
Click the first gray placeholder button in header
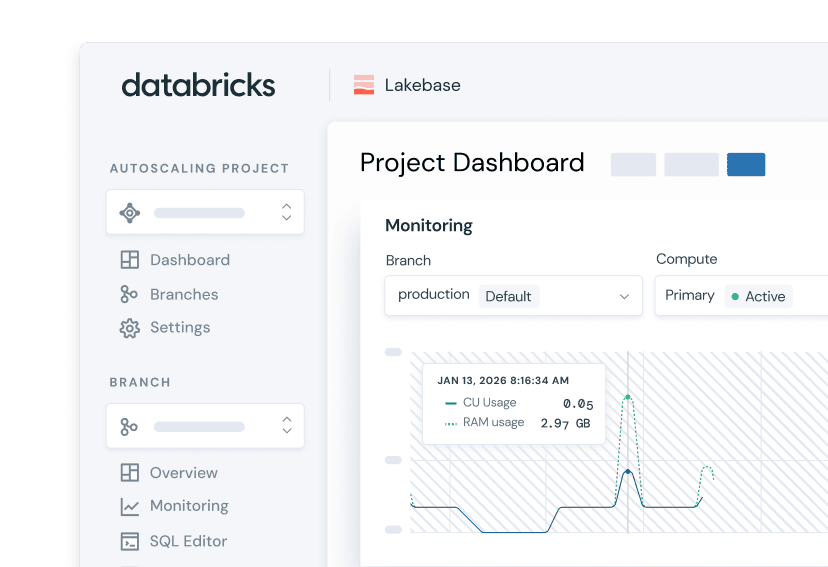(x=633, y=164)
